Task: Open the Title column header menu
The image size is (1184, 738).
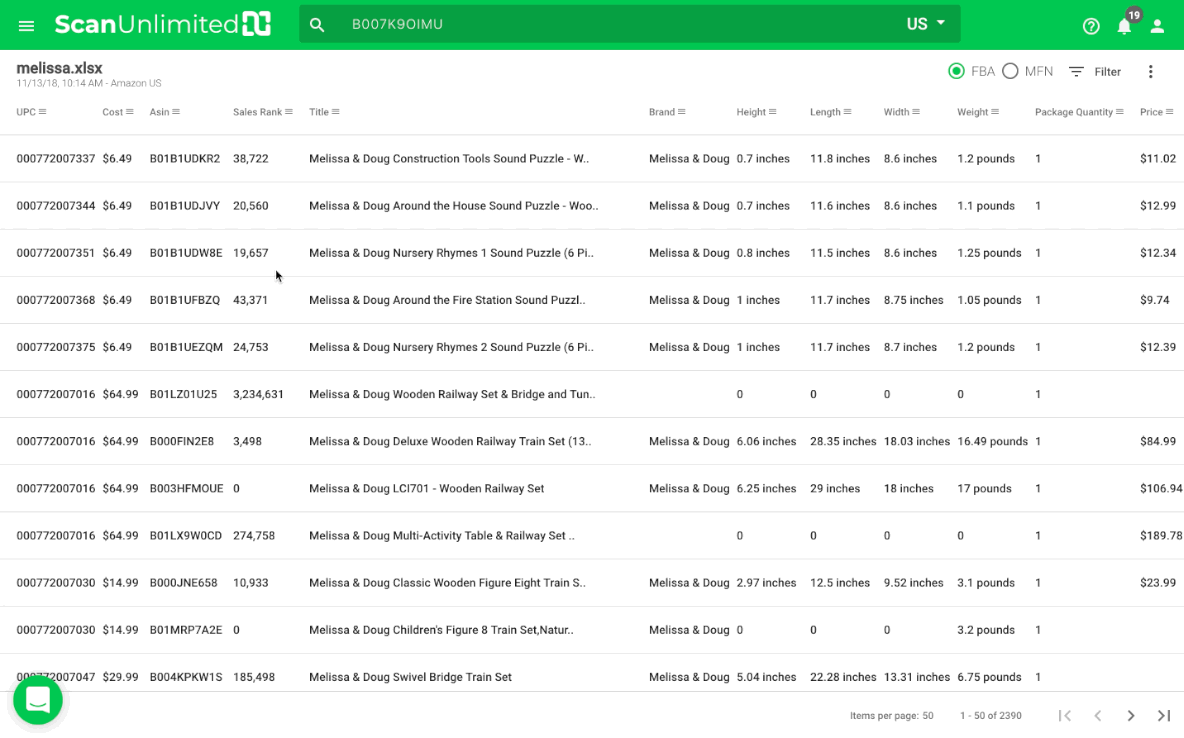Action: pyautogui.click(x=335, y=112)
